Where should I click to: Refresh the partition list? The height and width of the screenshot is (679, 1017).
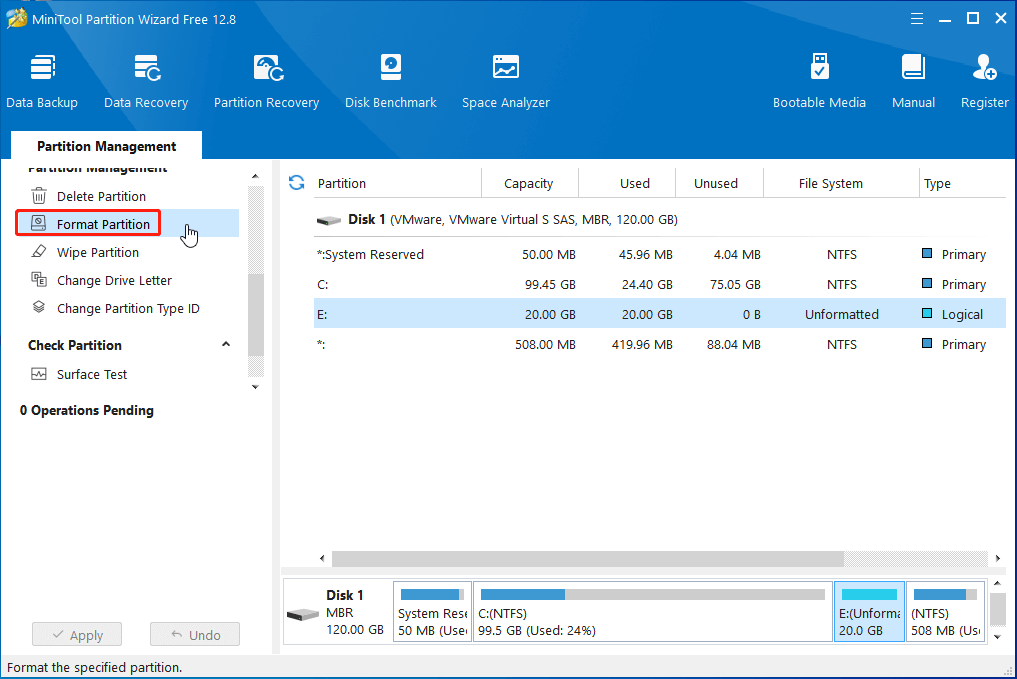coord(296,183)
